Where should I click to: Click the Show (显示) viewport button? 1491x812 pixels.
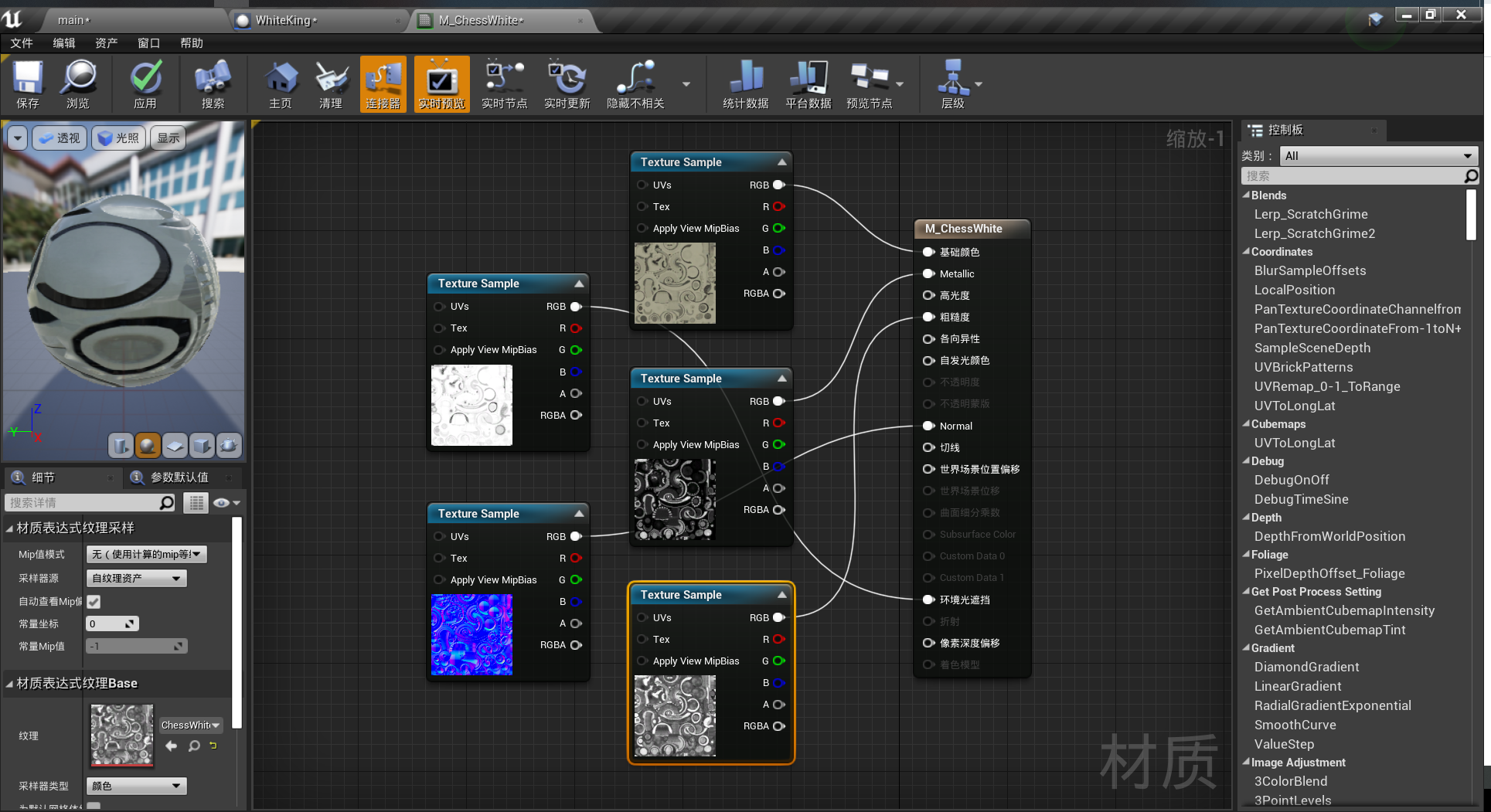coord(168,138)
